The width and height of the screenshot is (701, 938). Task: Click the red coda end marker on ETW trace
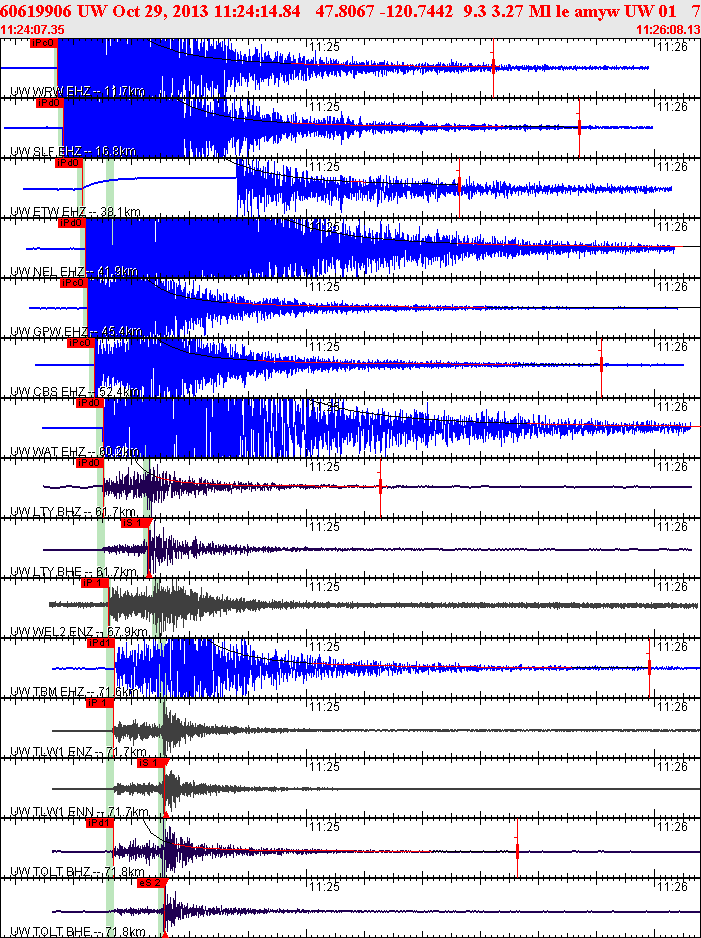[x=459, y=187]
